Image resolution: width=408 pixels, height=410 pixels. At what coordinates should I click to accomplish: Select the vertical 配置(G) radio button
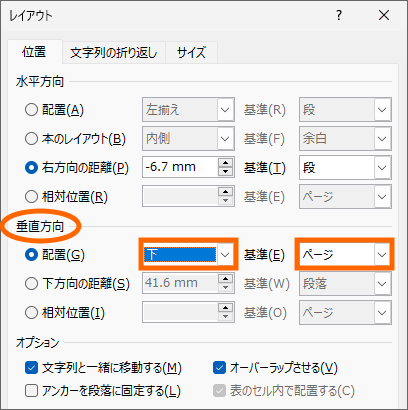point(31,255)
